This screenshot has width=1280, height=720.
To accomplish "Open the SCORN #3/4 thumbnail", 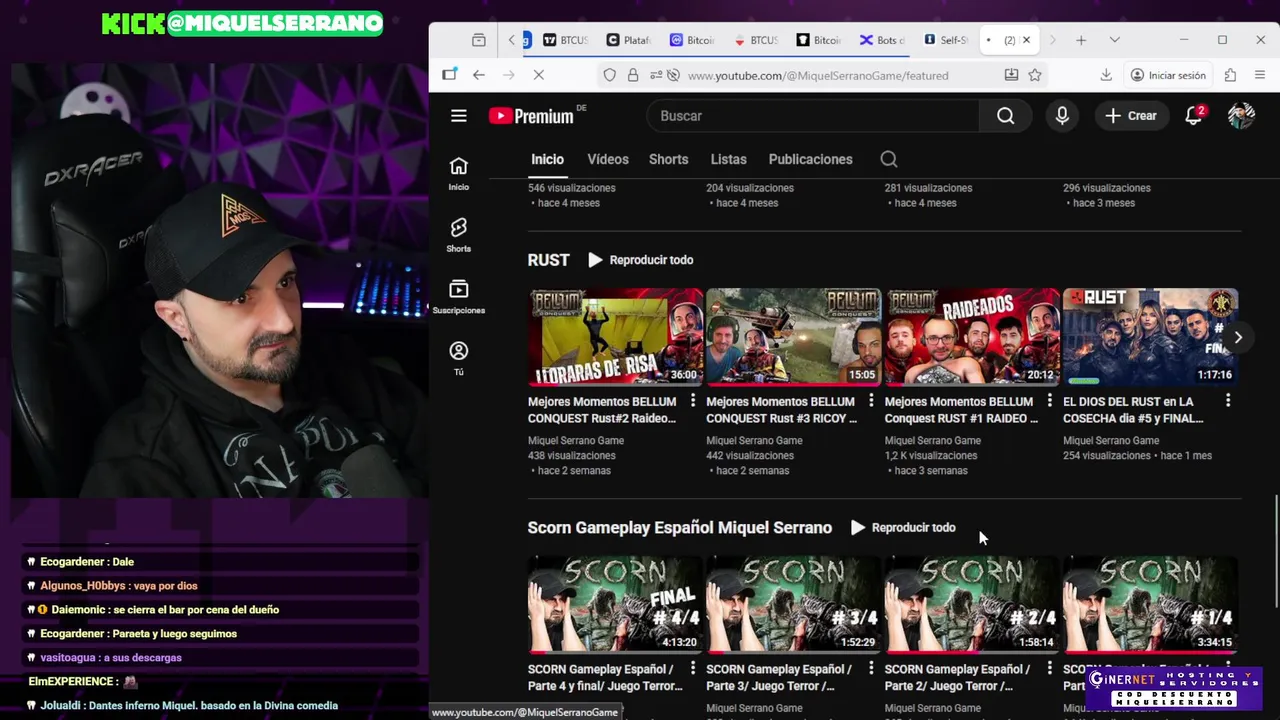I will coord(794,604).
